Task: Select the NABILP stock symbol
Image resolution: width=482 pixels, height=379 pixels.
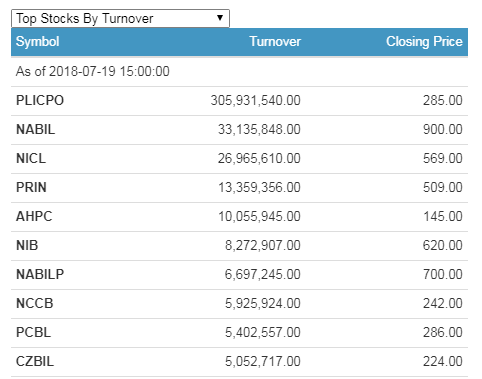Action: coord(40,274)
